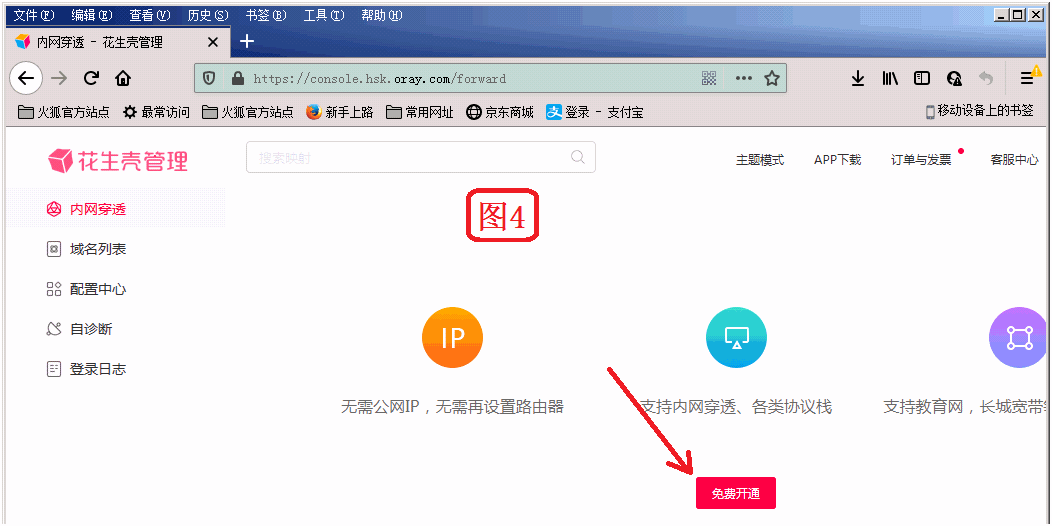The image size is (1052, 526).
Task: Click the purple network nodes icon
Action: pyautogui.click(x=1019, y=337)
